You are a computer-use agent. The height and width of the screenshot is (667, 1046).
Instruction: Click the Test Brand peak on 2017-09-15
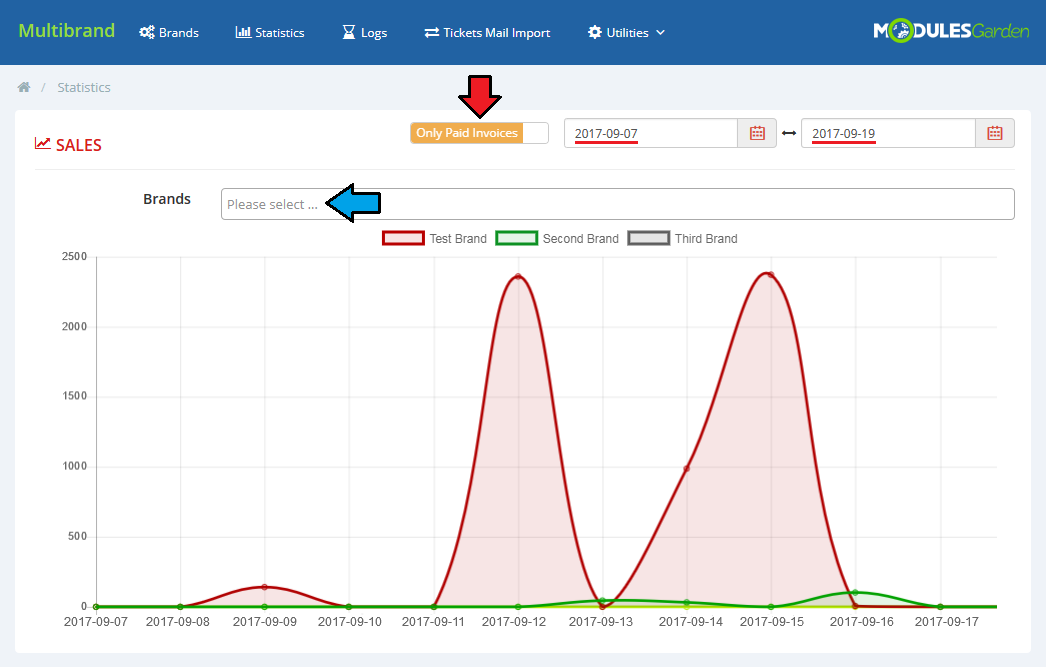[x=770, y=275]
